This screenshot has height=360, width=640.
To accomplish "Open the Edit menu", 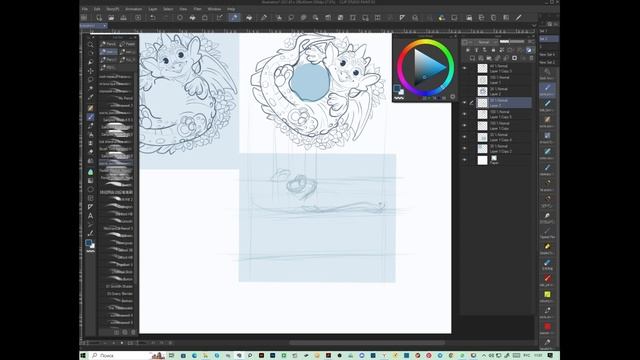I will click(x=97, y=9).
